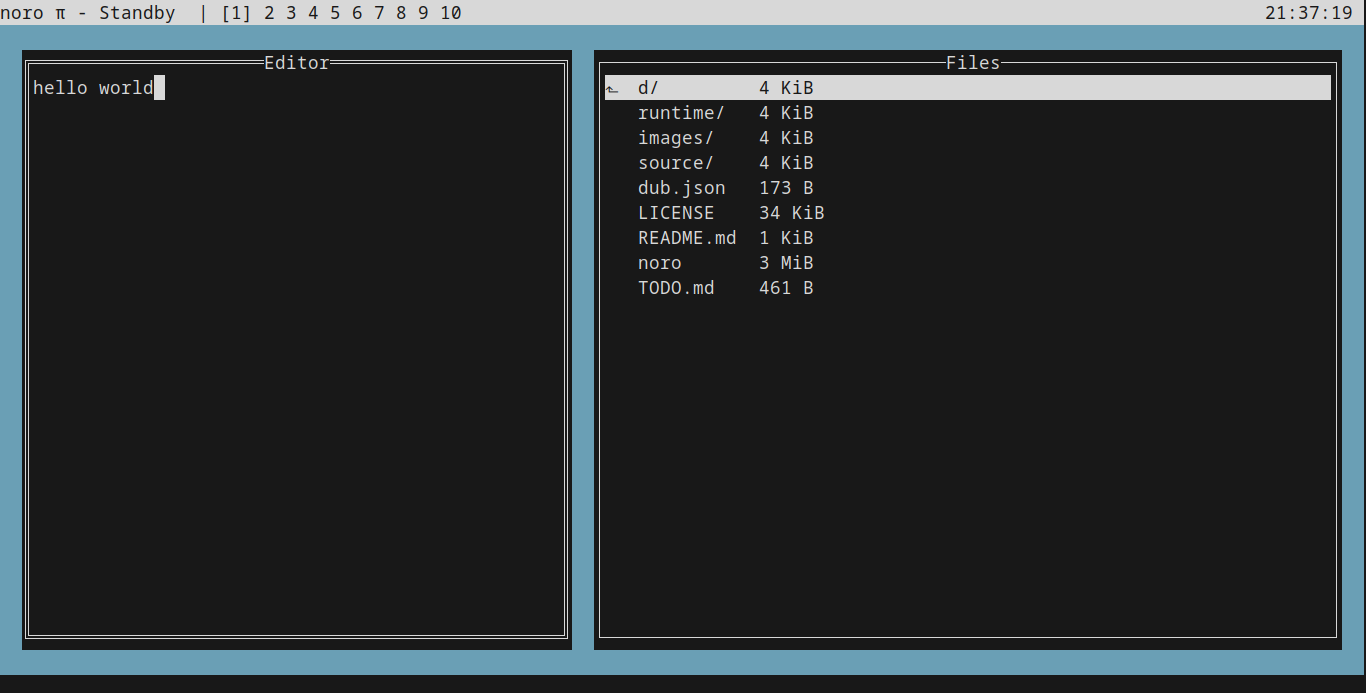Select the TODO.md file

point(676,288)
